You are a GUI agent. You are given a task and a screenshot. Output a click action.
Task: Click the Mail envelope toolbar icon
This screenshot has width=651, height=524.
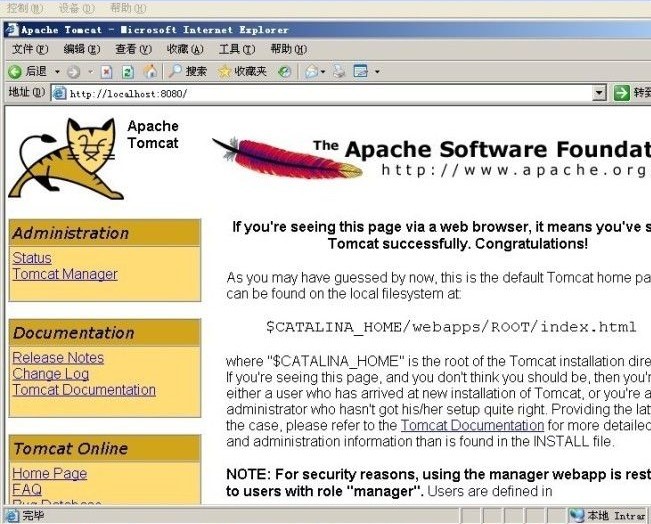311,72
